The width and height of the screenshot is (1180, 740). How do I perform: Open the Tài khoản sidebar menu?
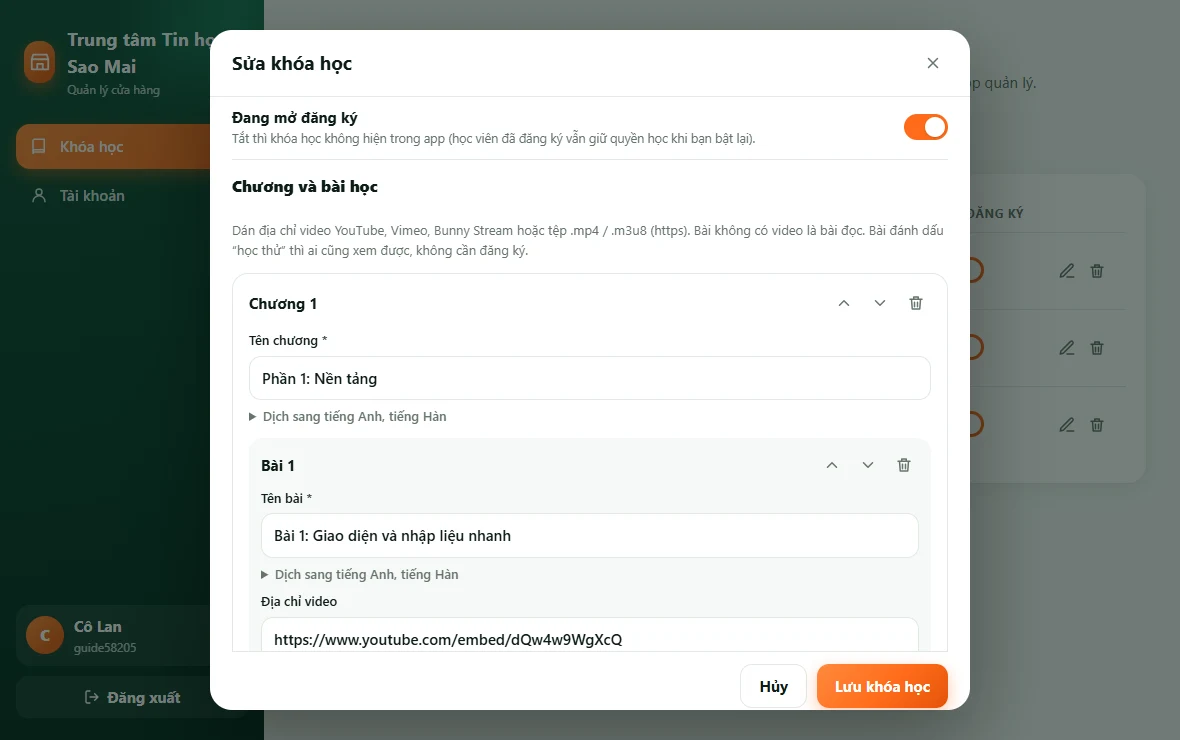pyautogui.click(x=113, y=196)
